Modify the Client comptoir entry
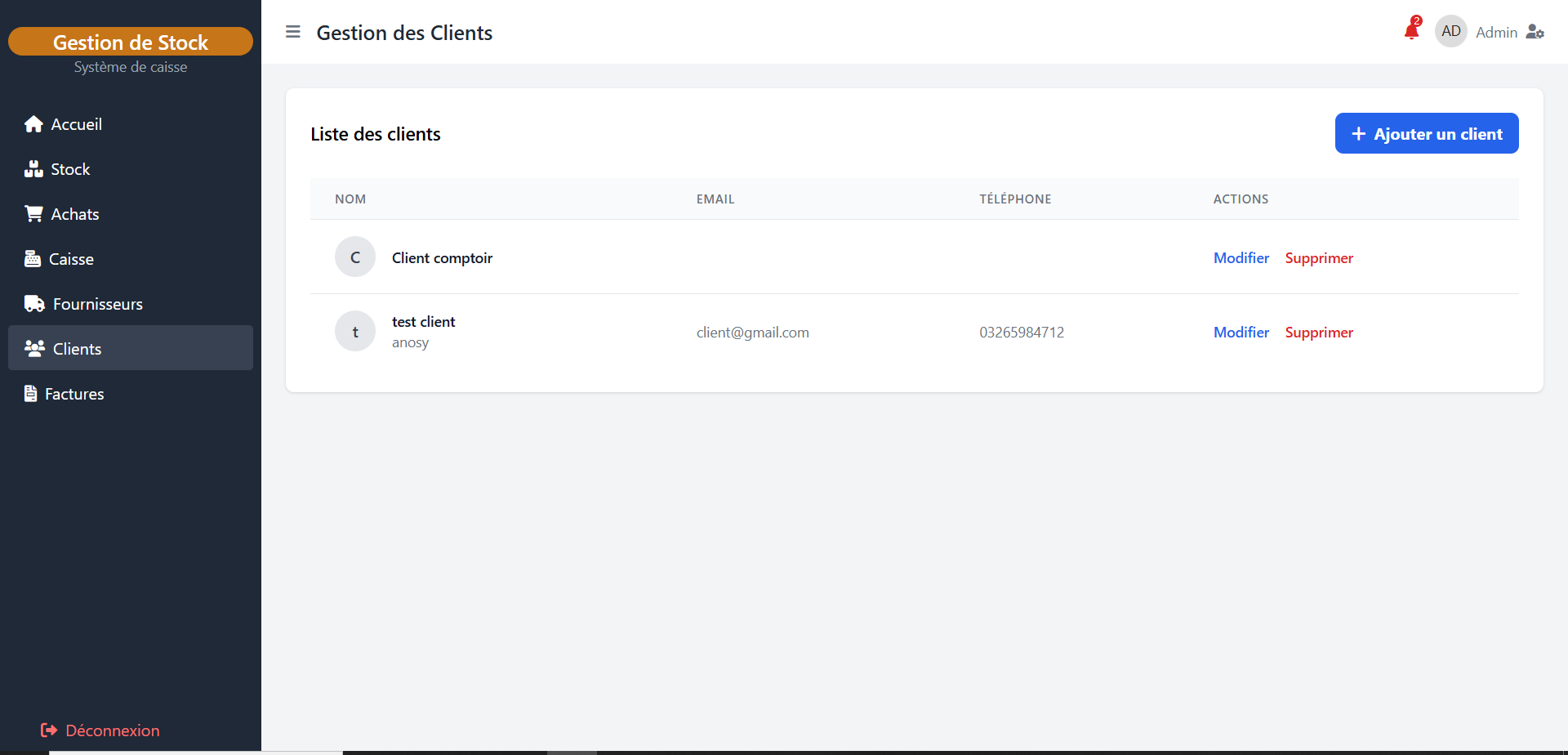 pyautogui.click(x=1241, y=258)
